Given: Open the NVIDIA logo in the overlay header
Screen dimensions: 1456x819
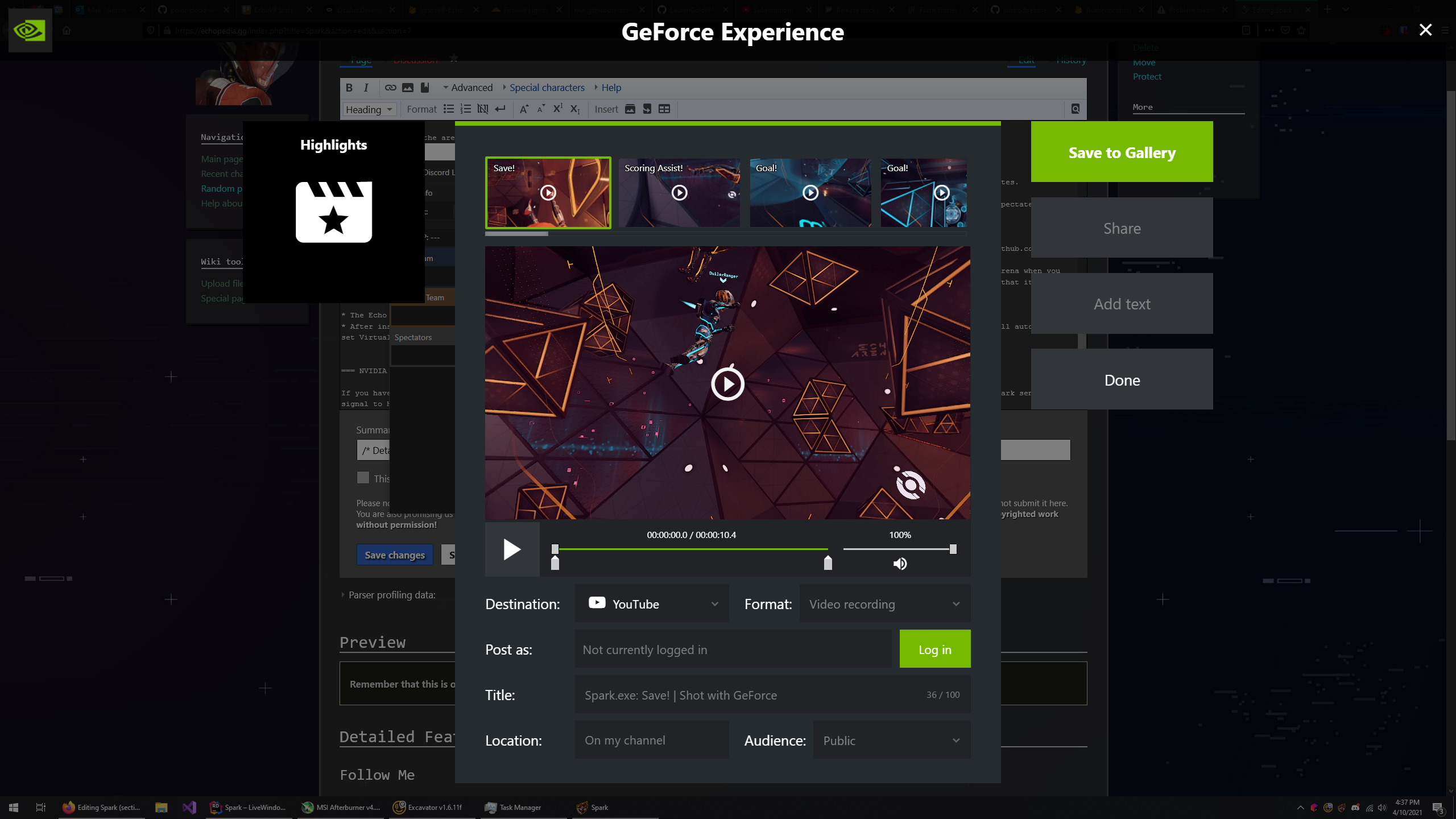Looking at the screenshot, I should point(30,30).
